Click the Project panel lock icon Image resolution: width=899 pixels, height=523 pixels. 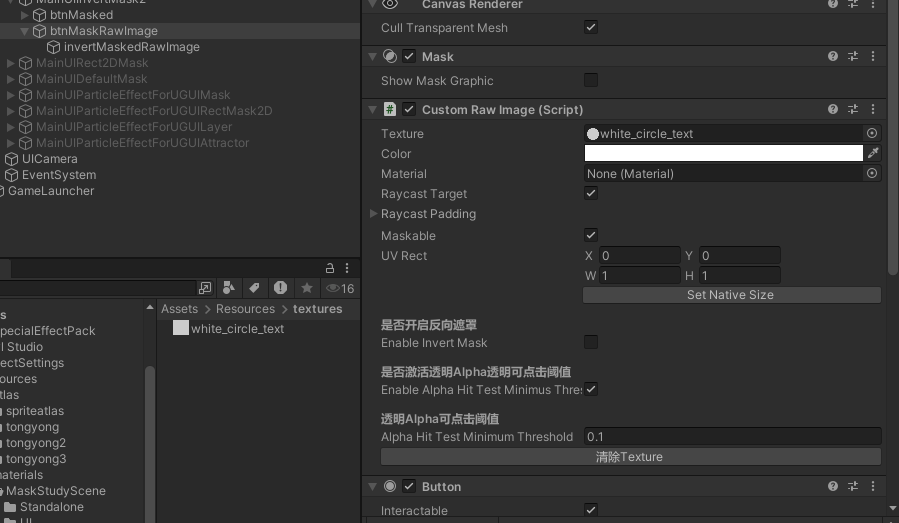pyautogui.click(x=330, y=268)
